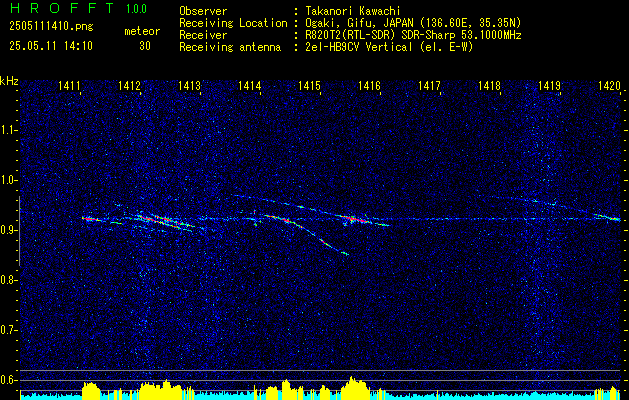Click time marker 1415

pos(309,85)
